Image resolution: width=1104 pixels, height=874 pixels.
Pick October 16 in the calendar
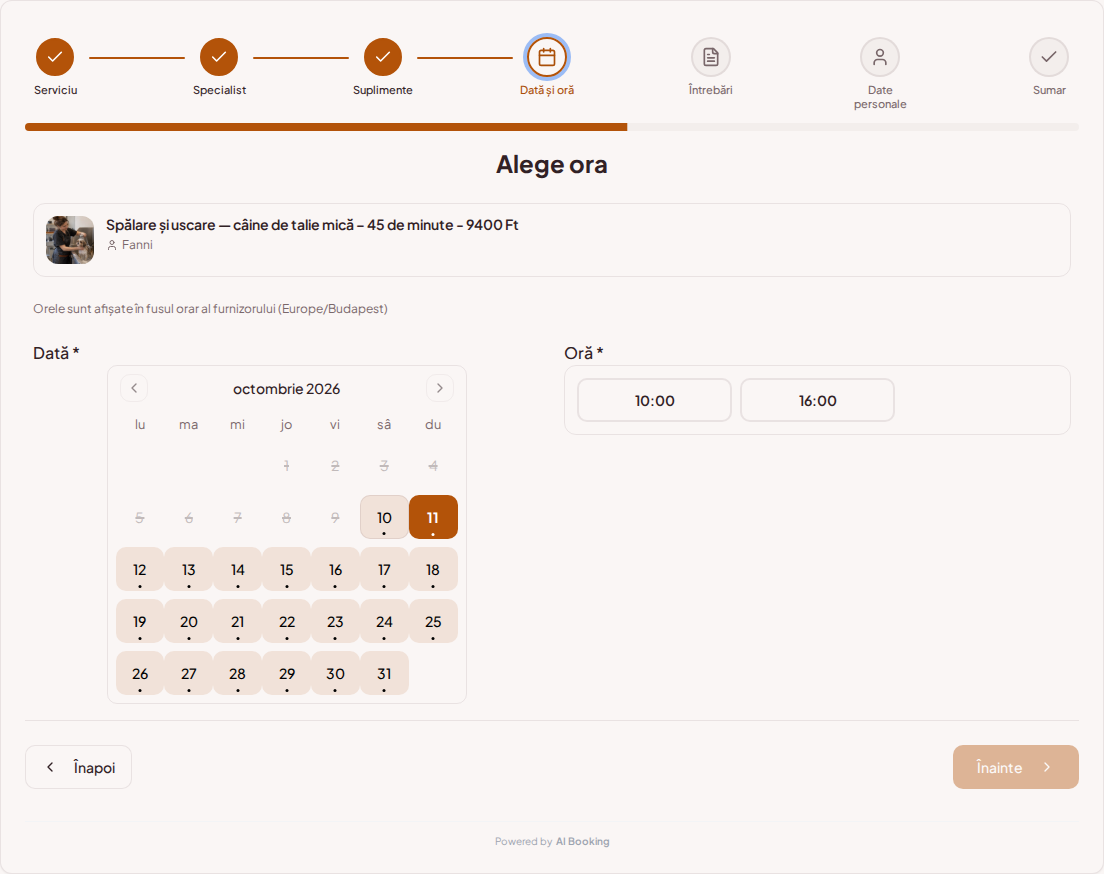click(335, 569)
